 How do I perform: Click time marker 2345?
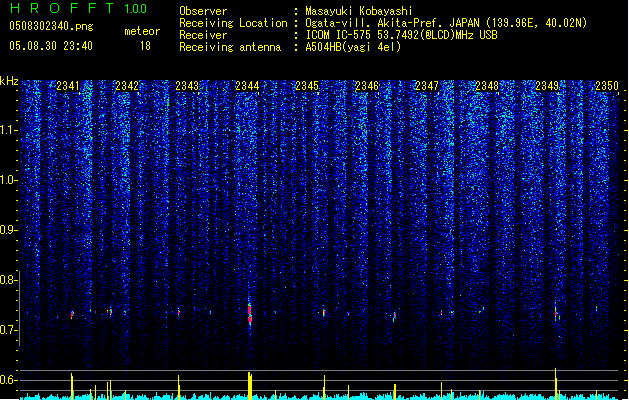pos(307,86)
